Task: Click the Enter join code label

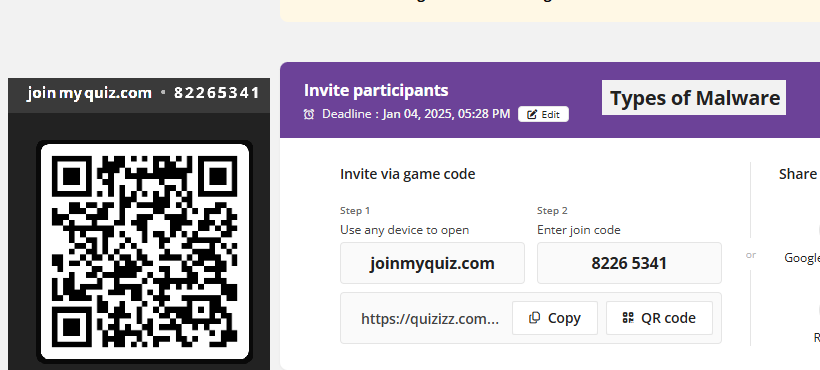Action: click(578, 230)
